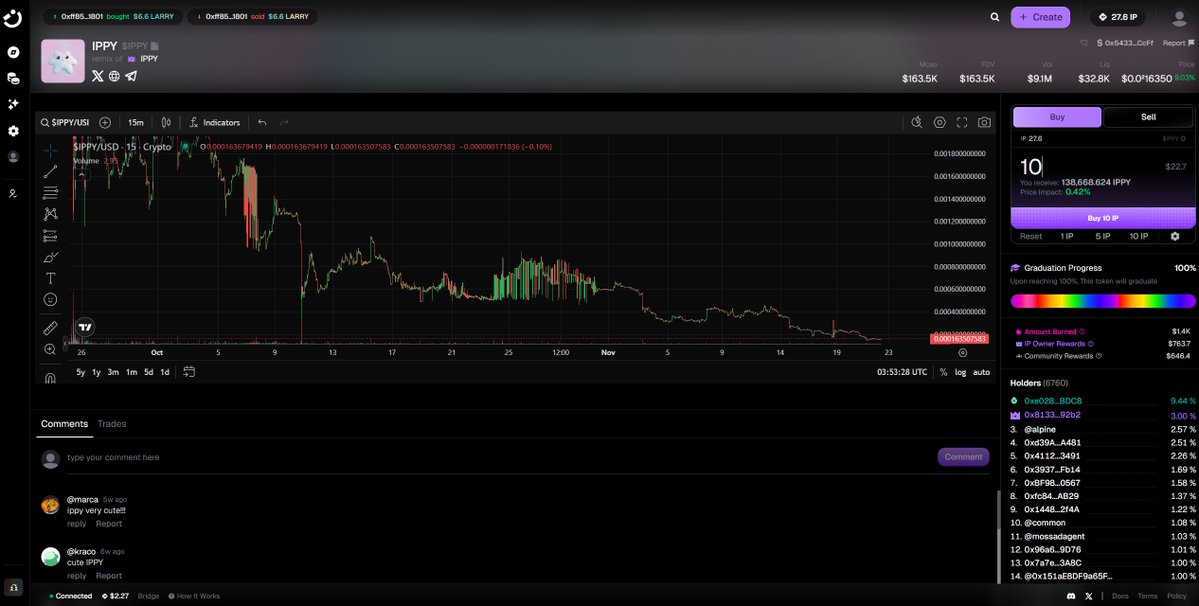
Task: Take a chart snapshot with camera icon
Action: pyautogui.click(x=985, y=121)
